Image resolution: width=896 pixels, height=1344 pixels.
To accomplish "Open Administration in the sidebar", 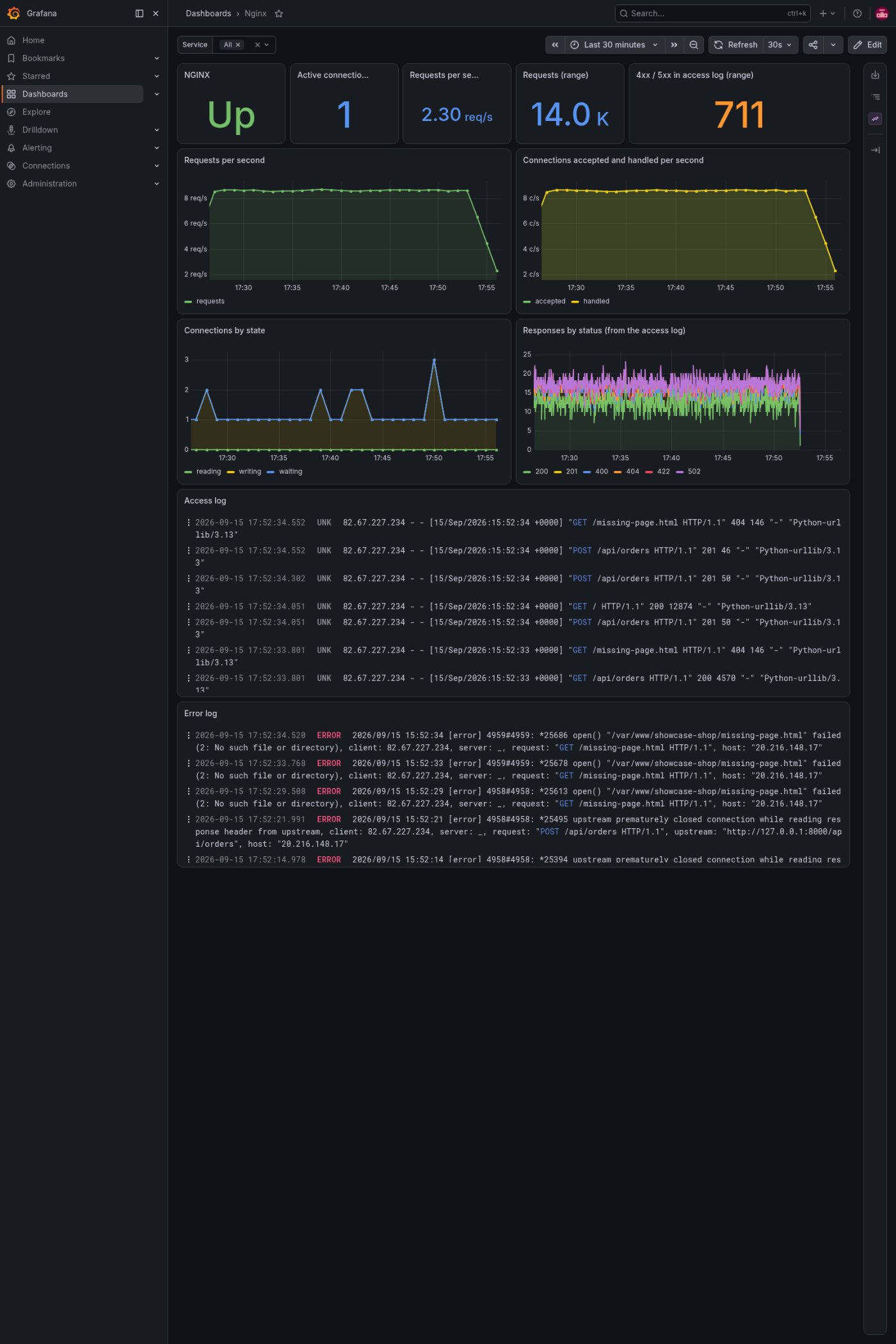I will point(49,184).
